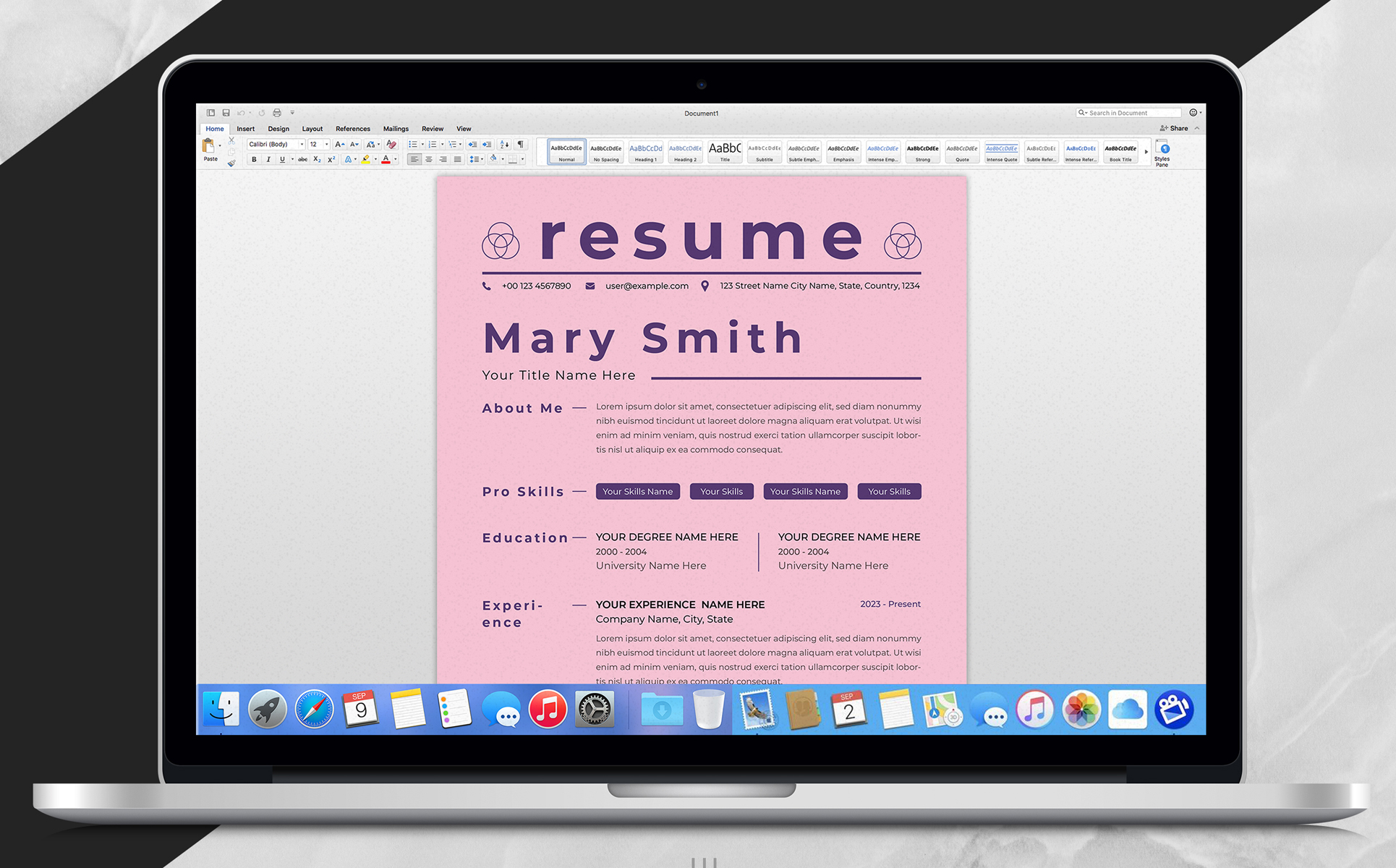Image resolution: width=1396 pixels, height=868 pixels.
Task: Toggle show paragraph marks
Action: 520,145
